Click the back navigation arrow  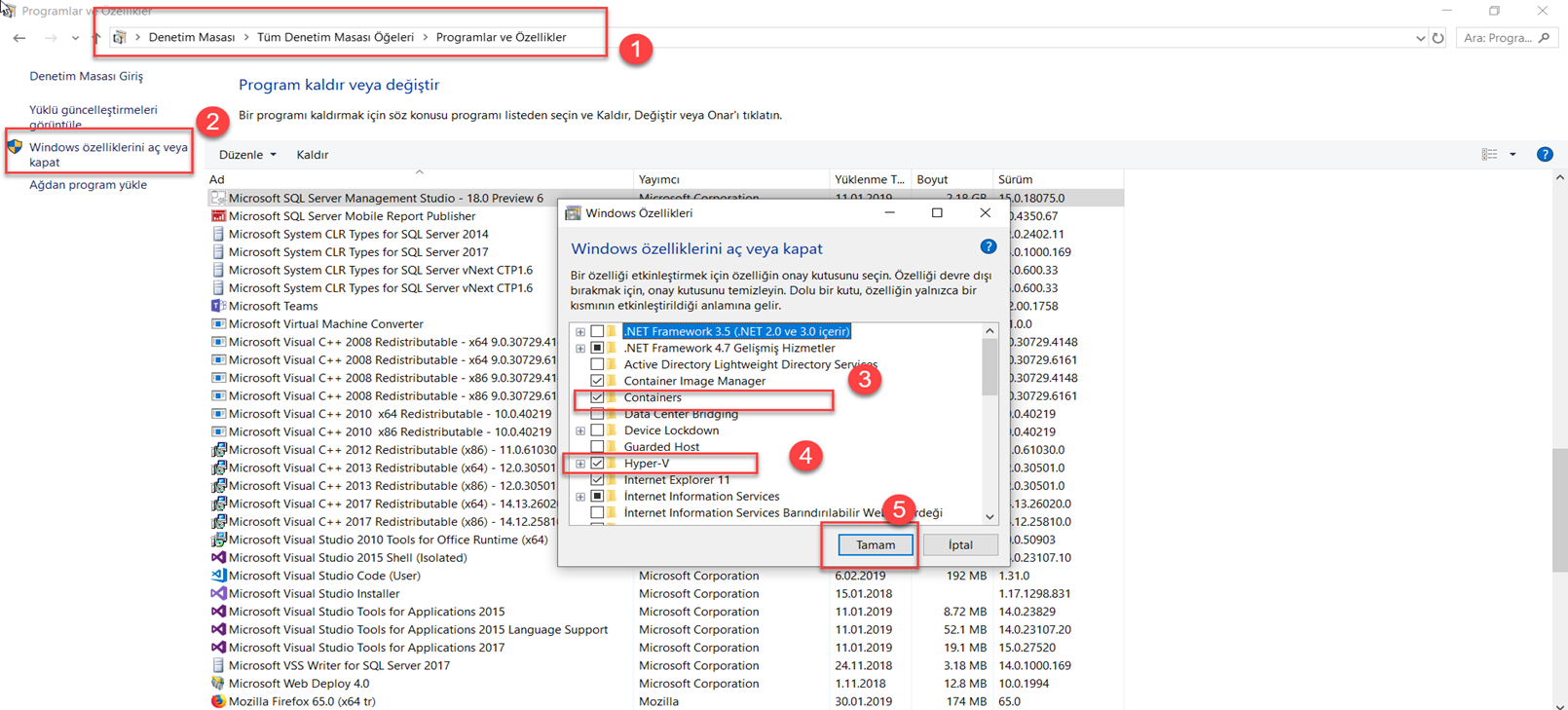19,38
